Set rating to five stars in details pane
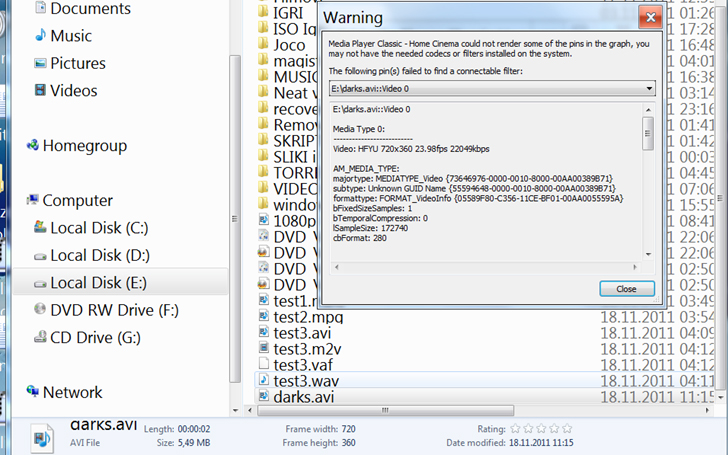 click(567, 429)
